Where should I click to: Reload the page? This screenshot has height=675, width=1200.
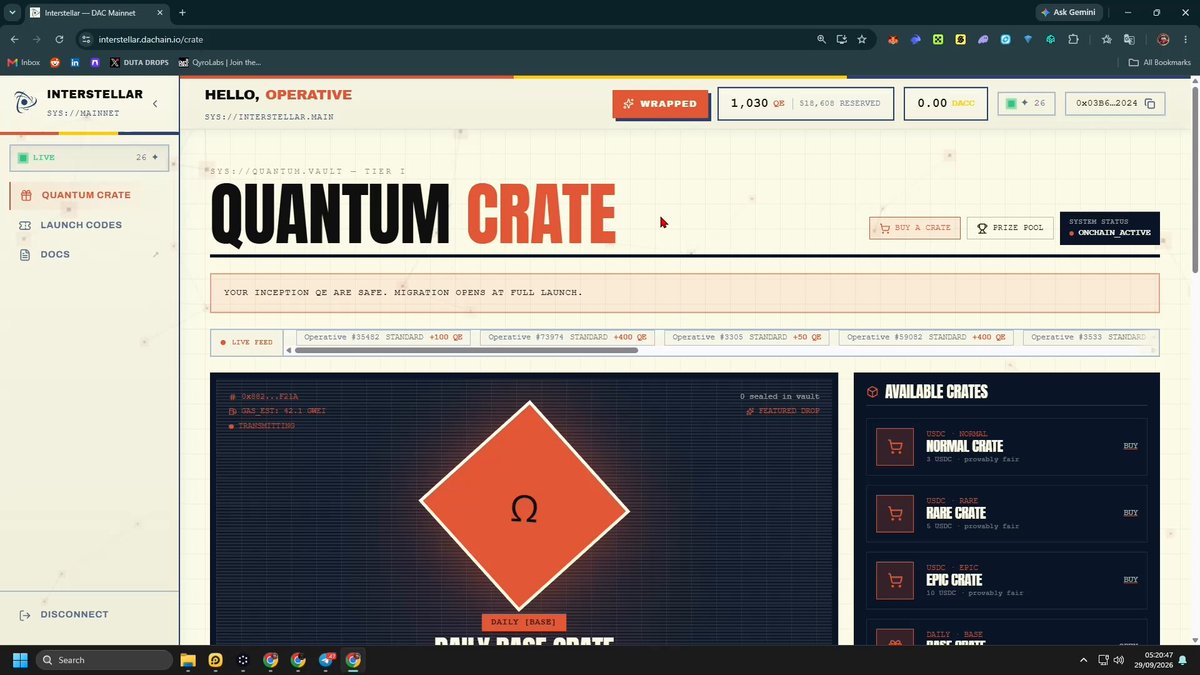[60, 39]
